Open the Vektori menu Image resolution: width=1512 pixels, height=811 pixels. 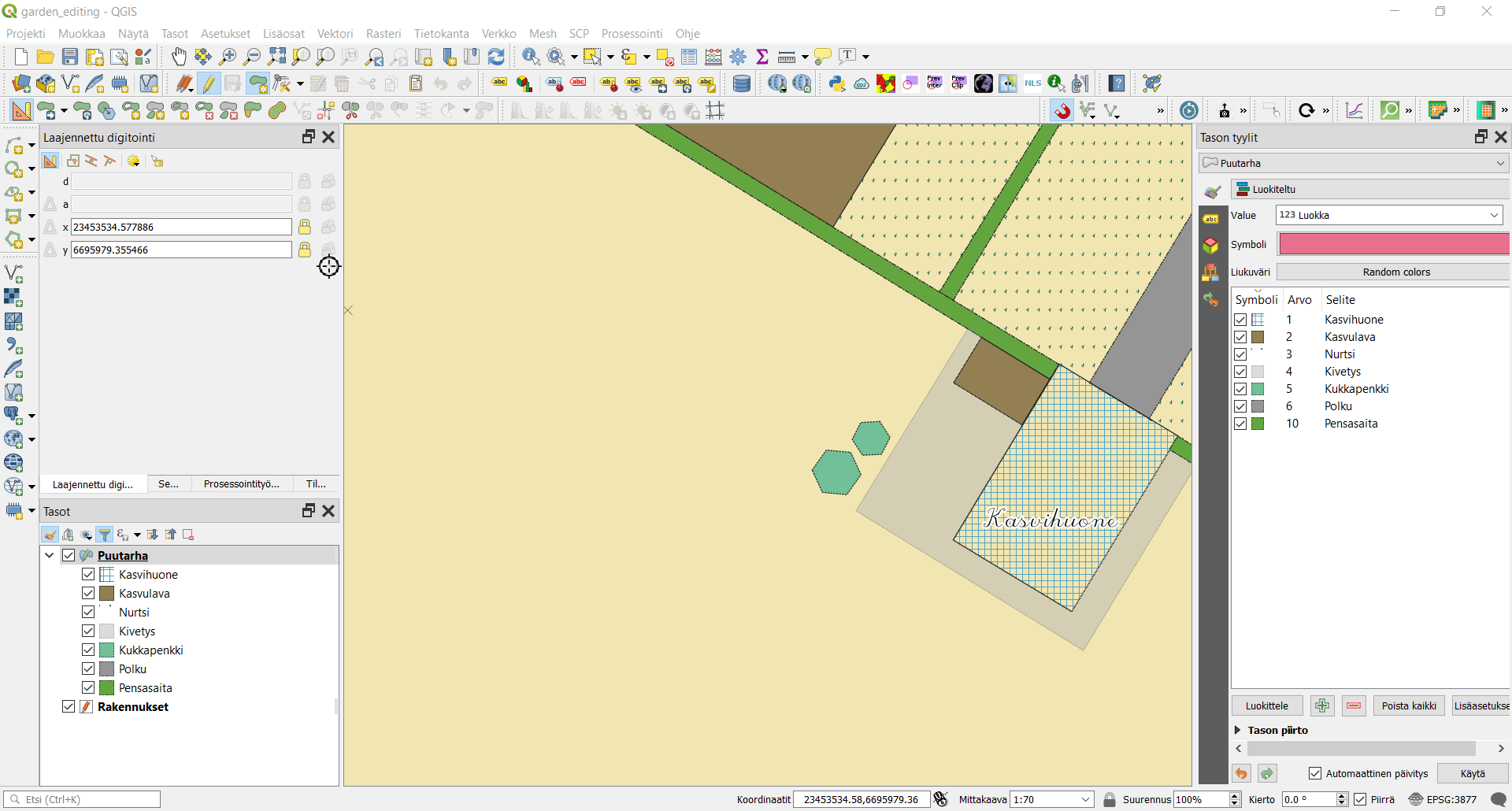tap(335, 34)
